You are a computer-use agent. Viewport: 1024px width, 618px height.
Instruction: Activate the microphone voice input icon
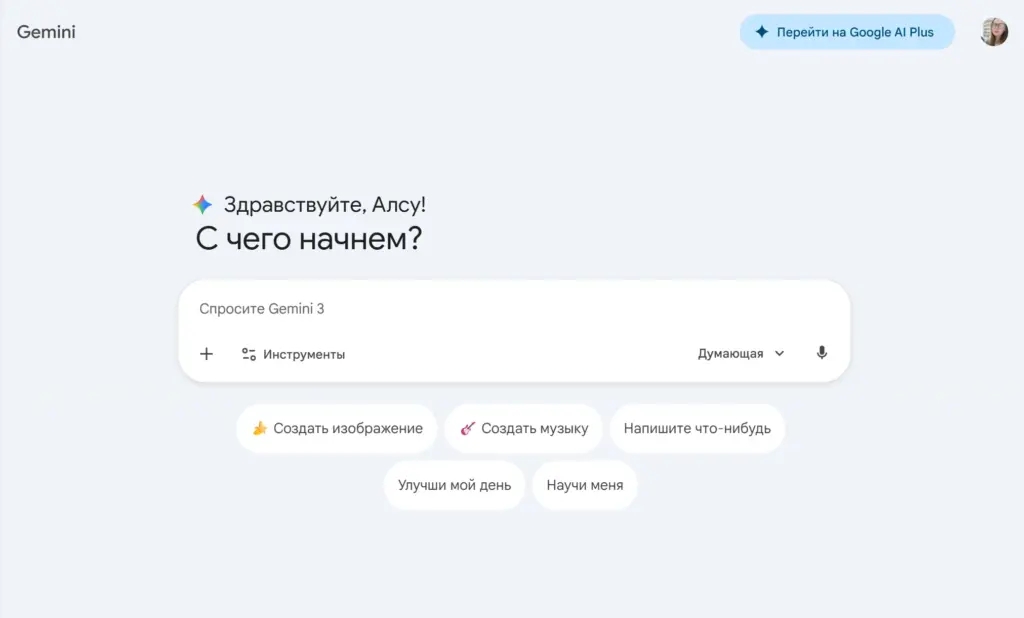821,353
